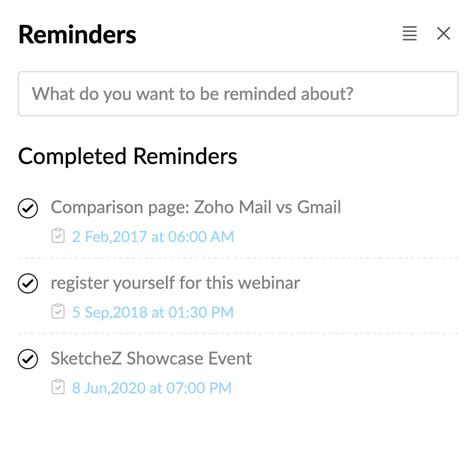Image resolution: width=474 pixels, height=454 pixels.
Task: Uncheck the Zoho Mail vs Gmail reminder
Action: [x=28, y=208]
